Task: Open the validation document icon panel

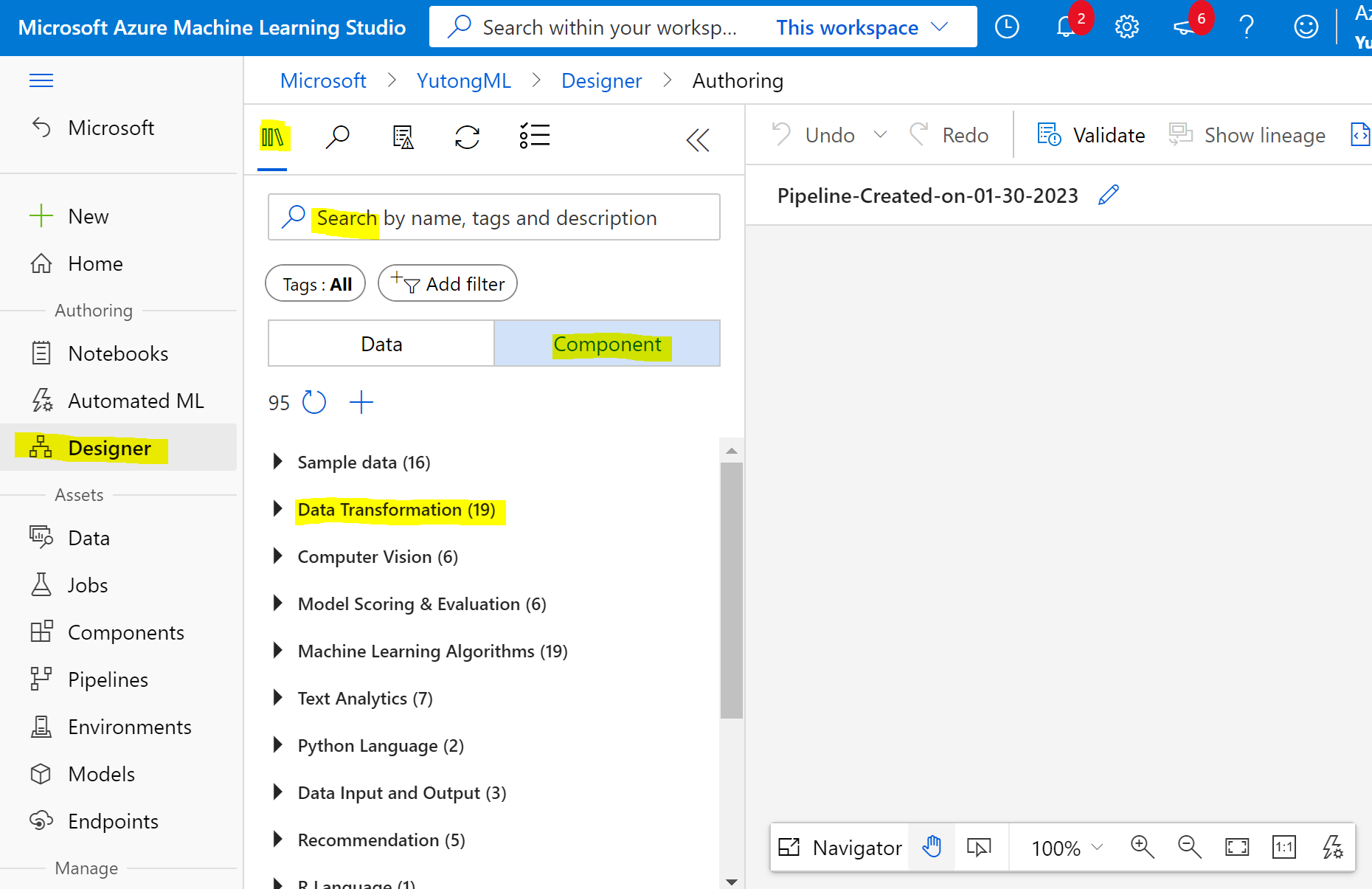Action: pos(403,136)
